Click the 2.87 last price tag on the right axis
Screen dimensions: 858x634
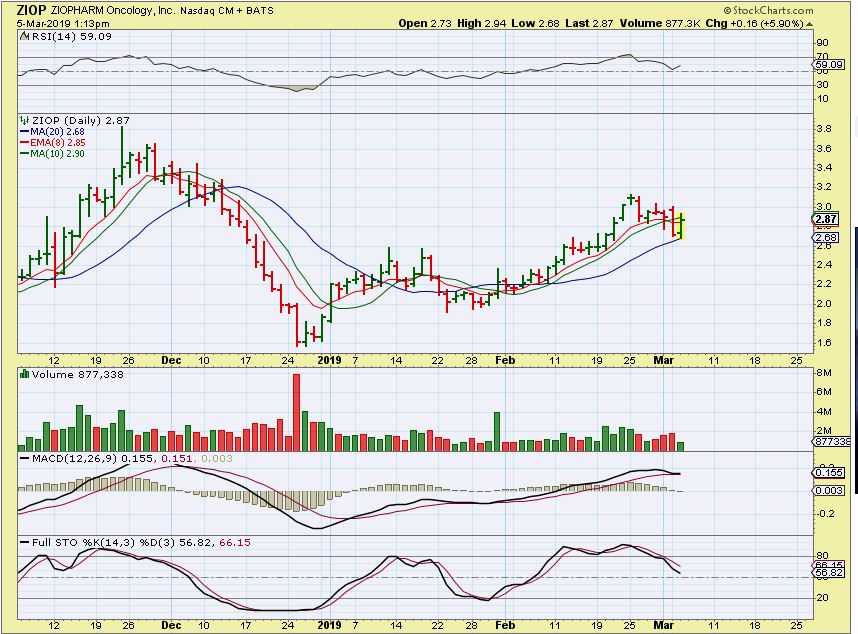pos(826,219)
